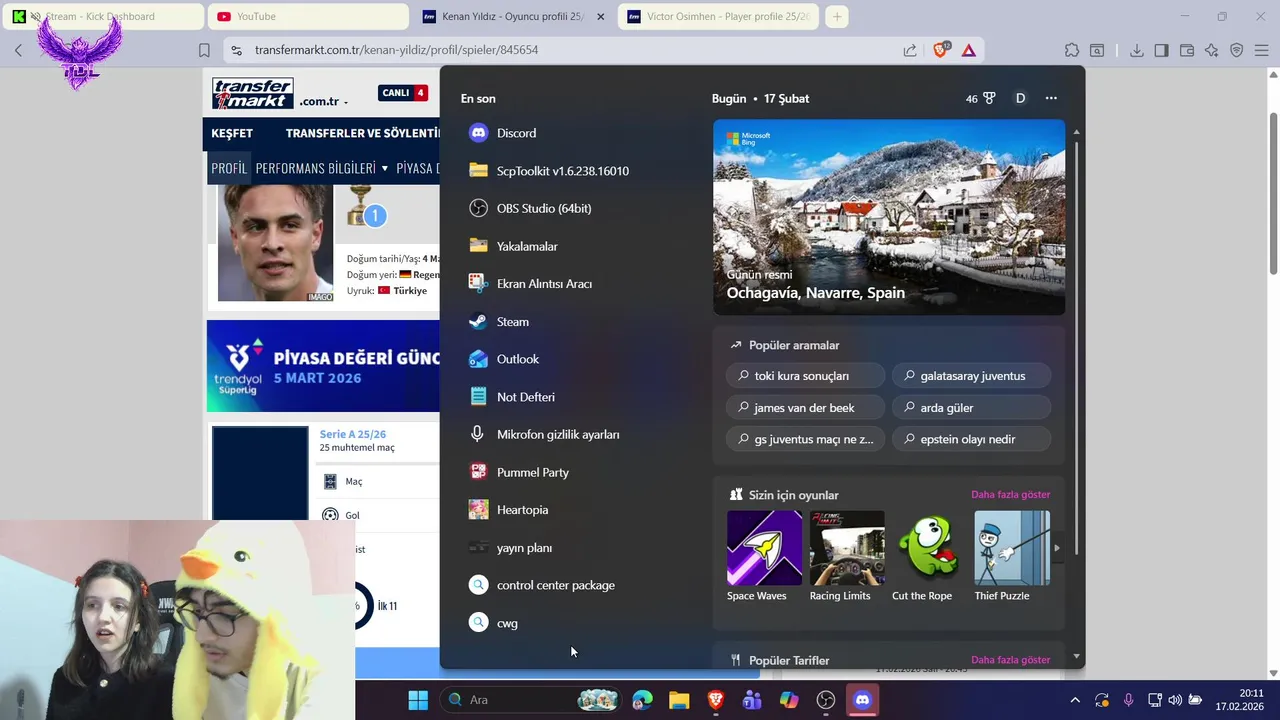The image size is (1280, 720).
Task: Search for gs juventus maçı ne z...
Action: [x=806, y=439]
